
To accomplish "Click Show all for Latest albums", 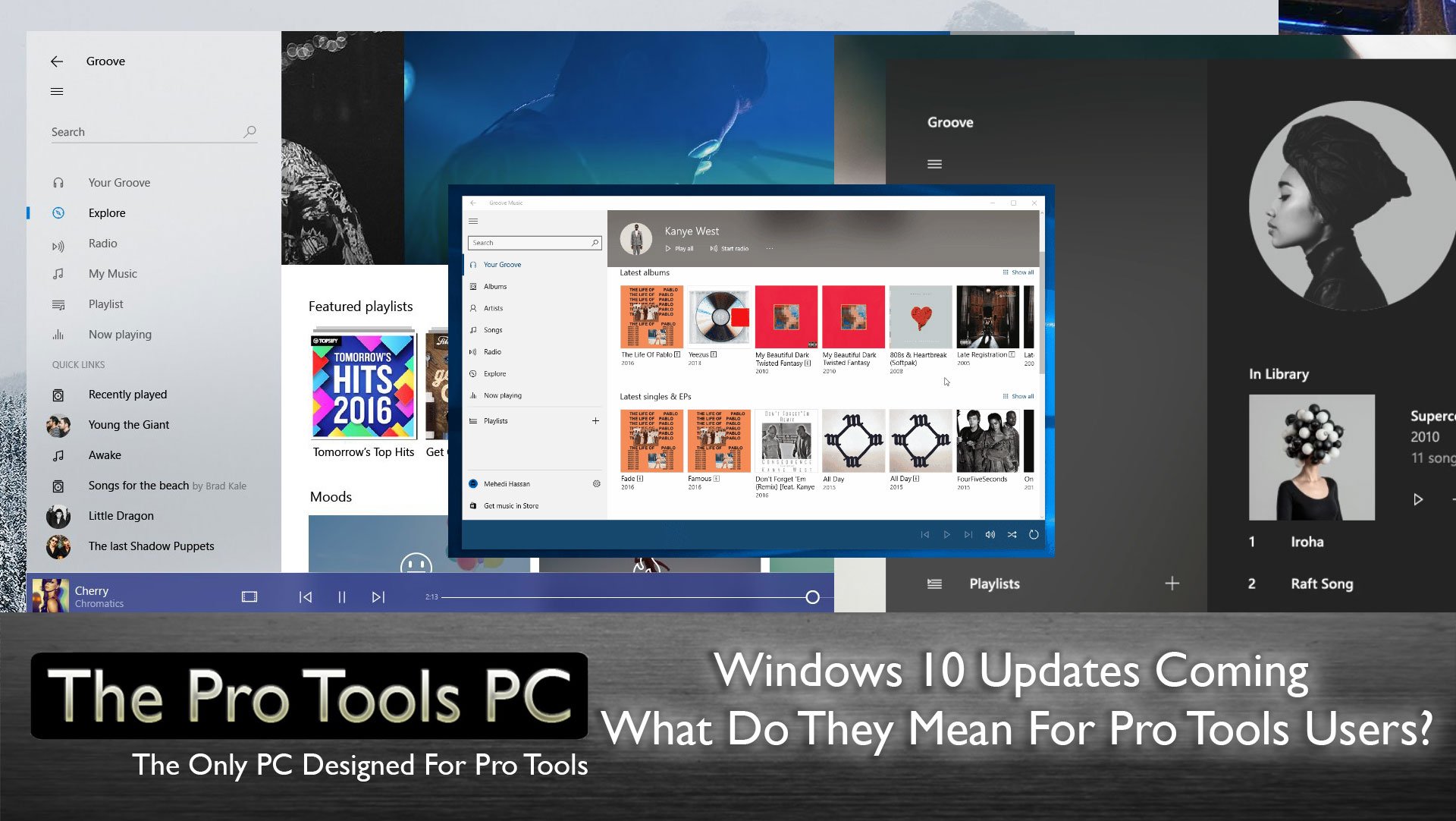I will click(x=1018, y=272).
